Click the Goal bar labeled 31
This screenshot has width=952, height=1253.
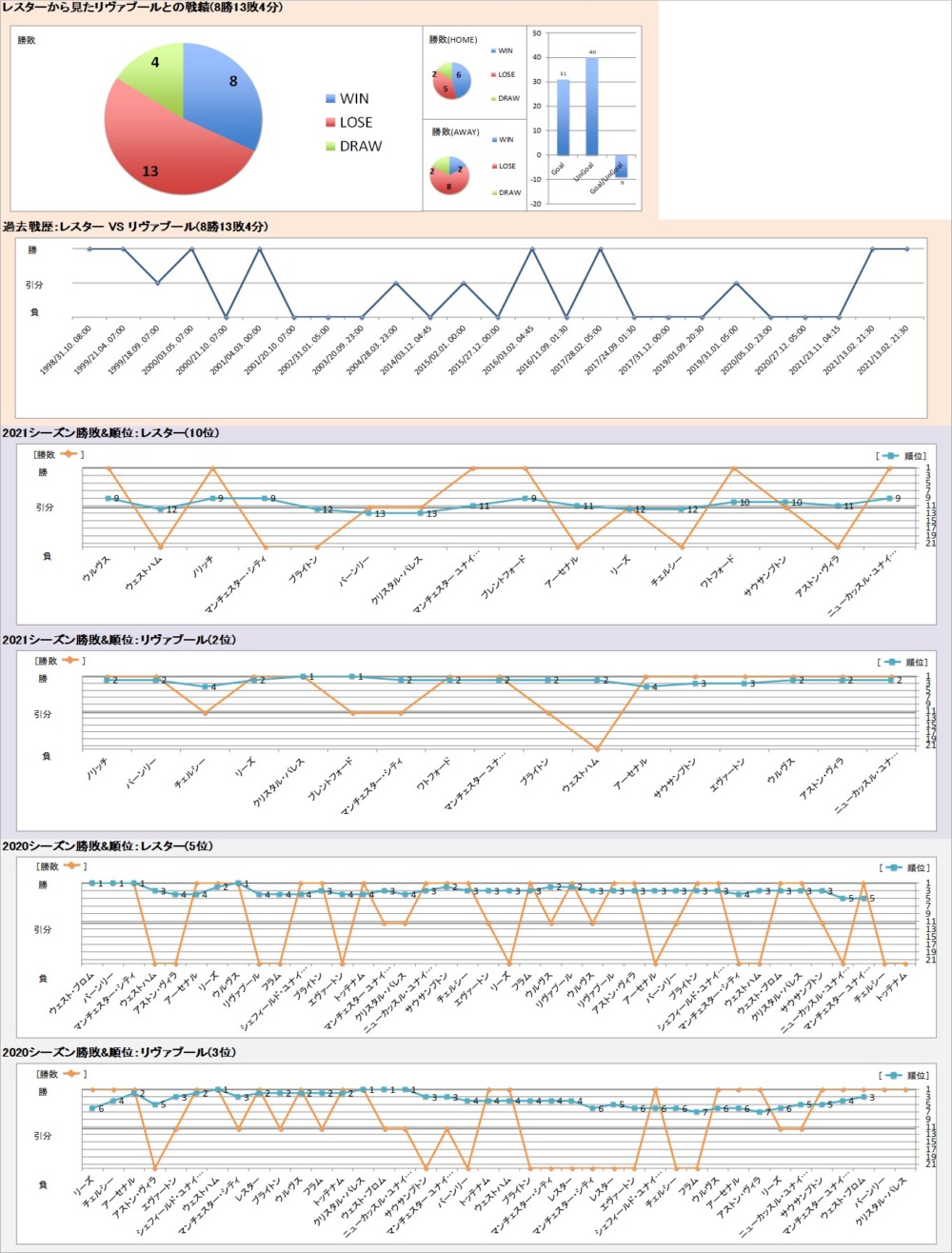[x=564, y=117]
